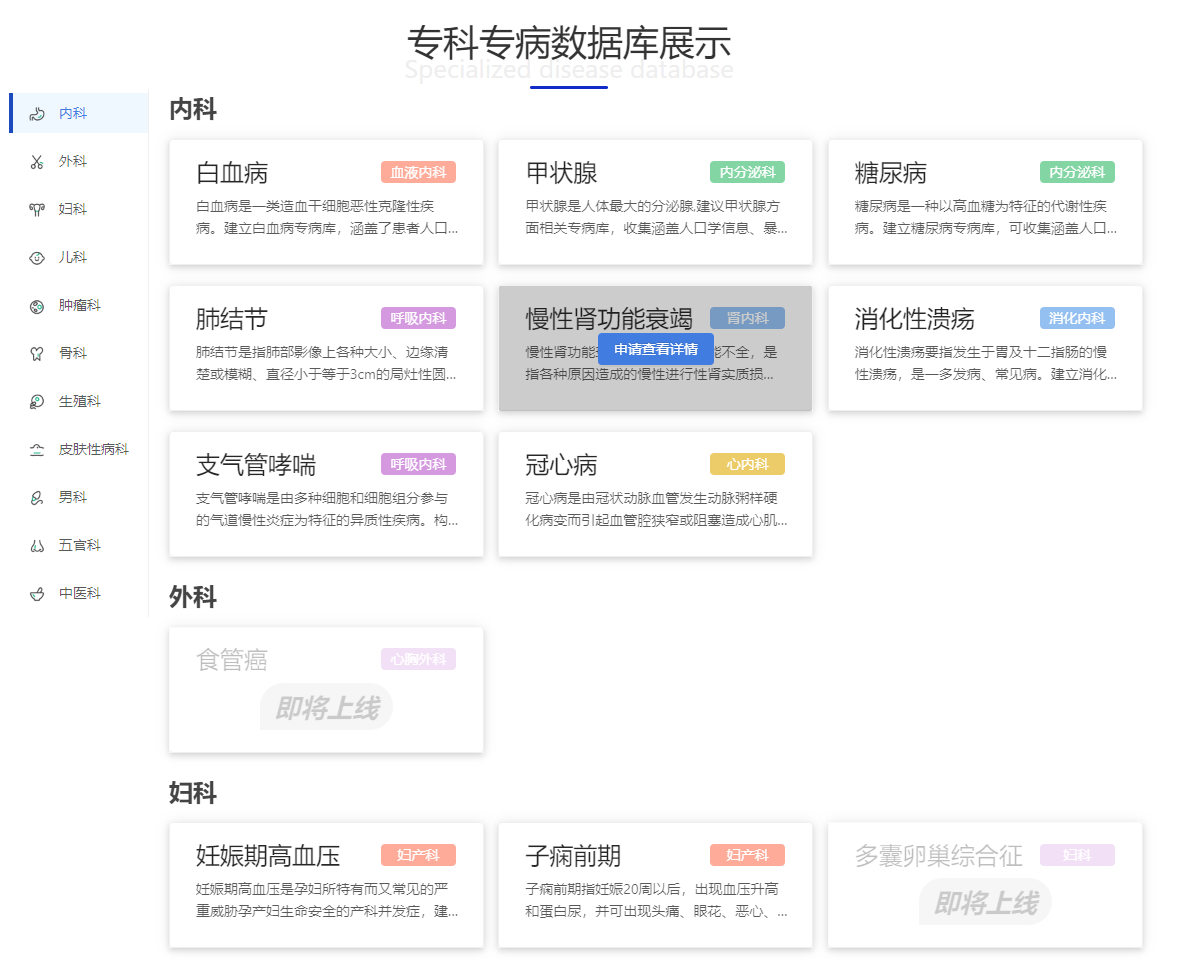
Task: Select the nose icon for 五官科
Action: (x=37, y=546)
